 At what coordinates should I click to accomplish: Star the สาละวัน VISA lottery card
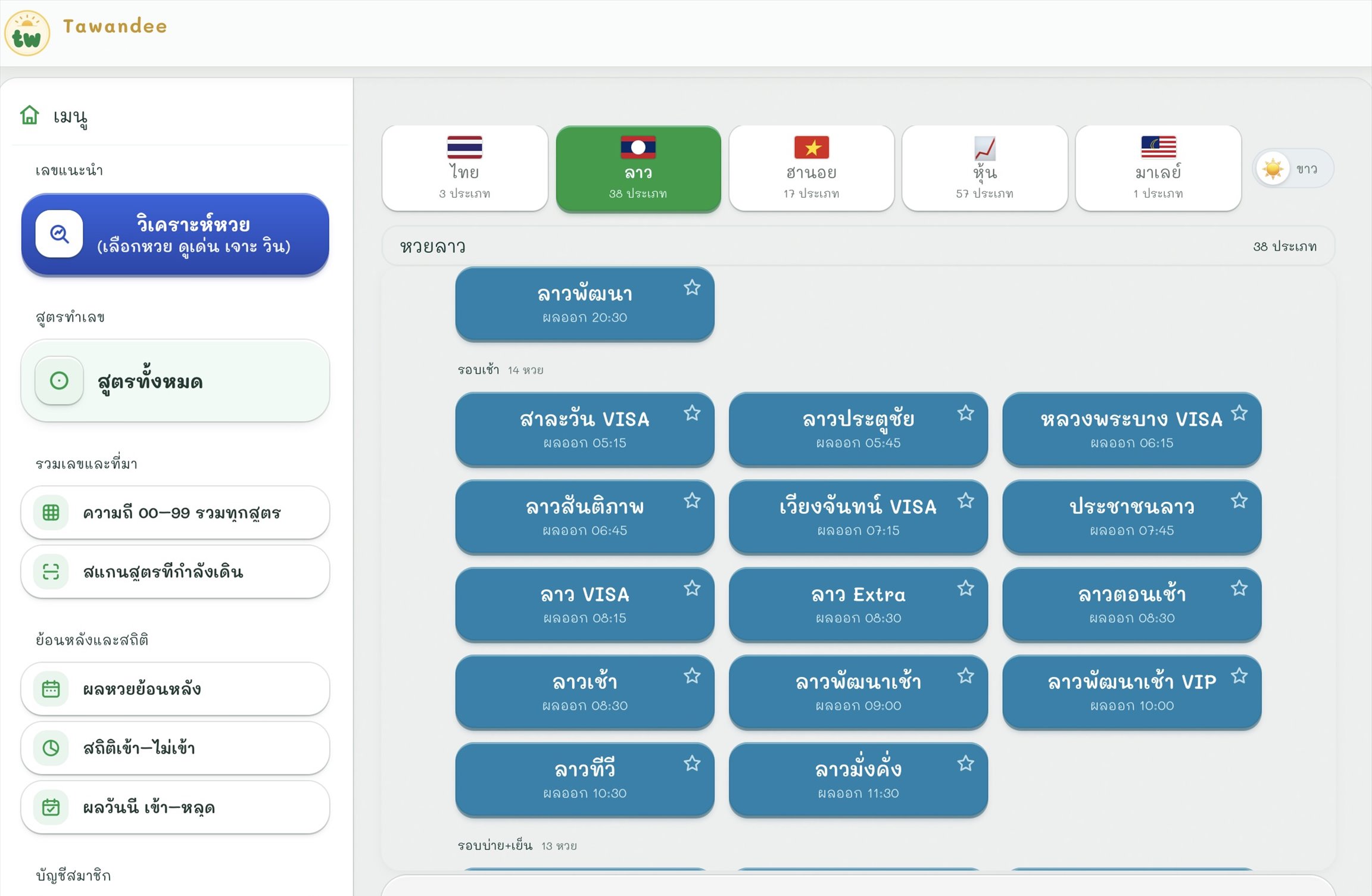[692, 413]
